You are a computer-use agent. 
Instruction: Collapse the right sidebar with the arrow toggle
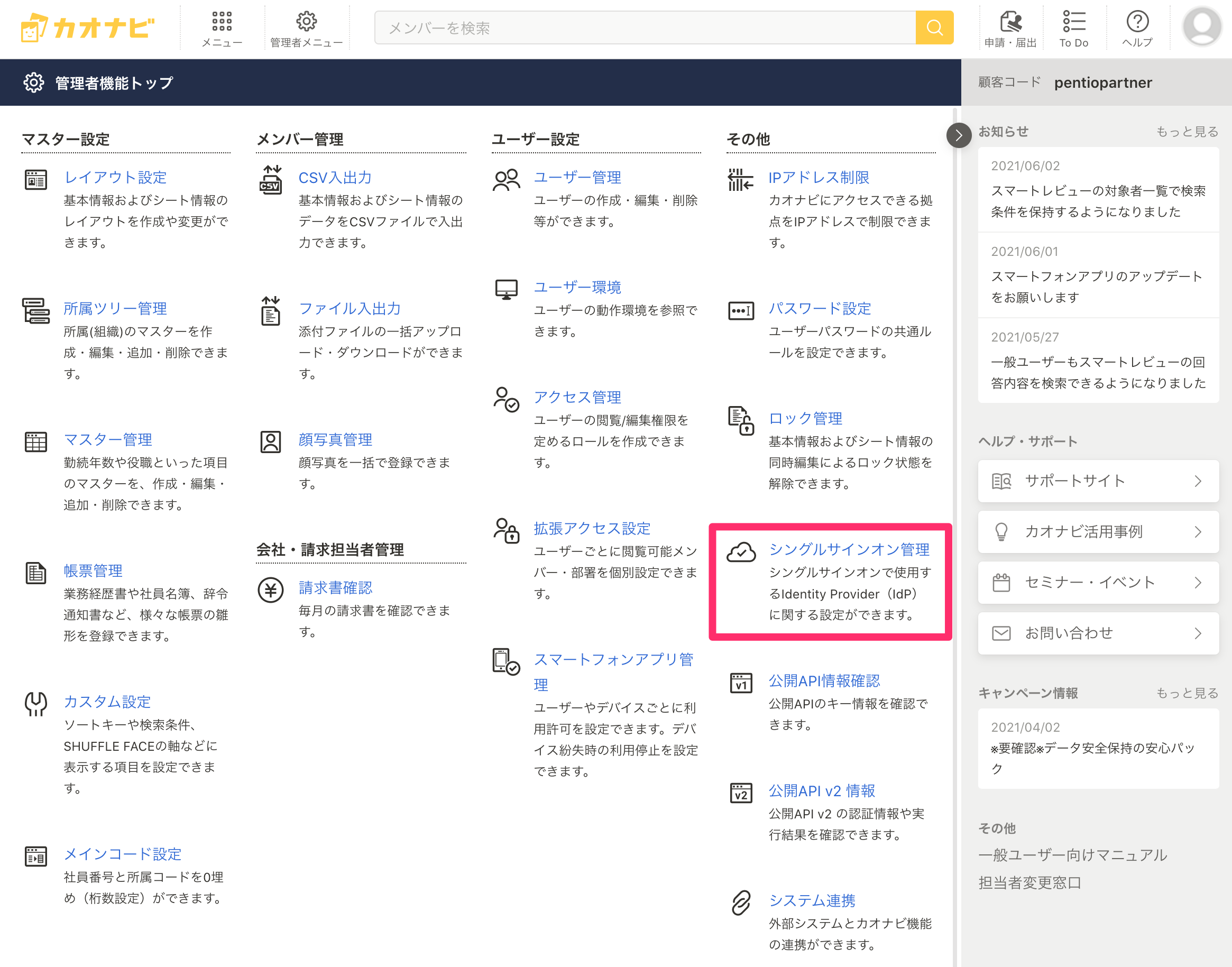click(959, 135)
